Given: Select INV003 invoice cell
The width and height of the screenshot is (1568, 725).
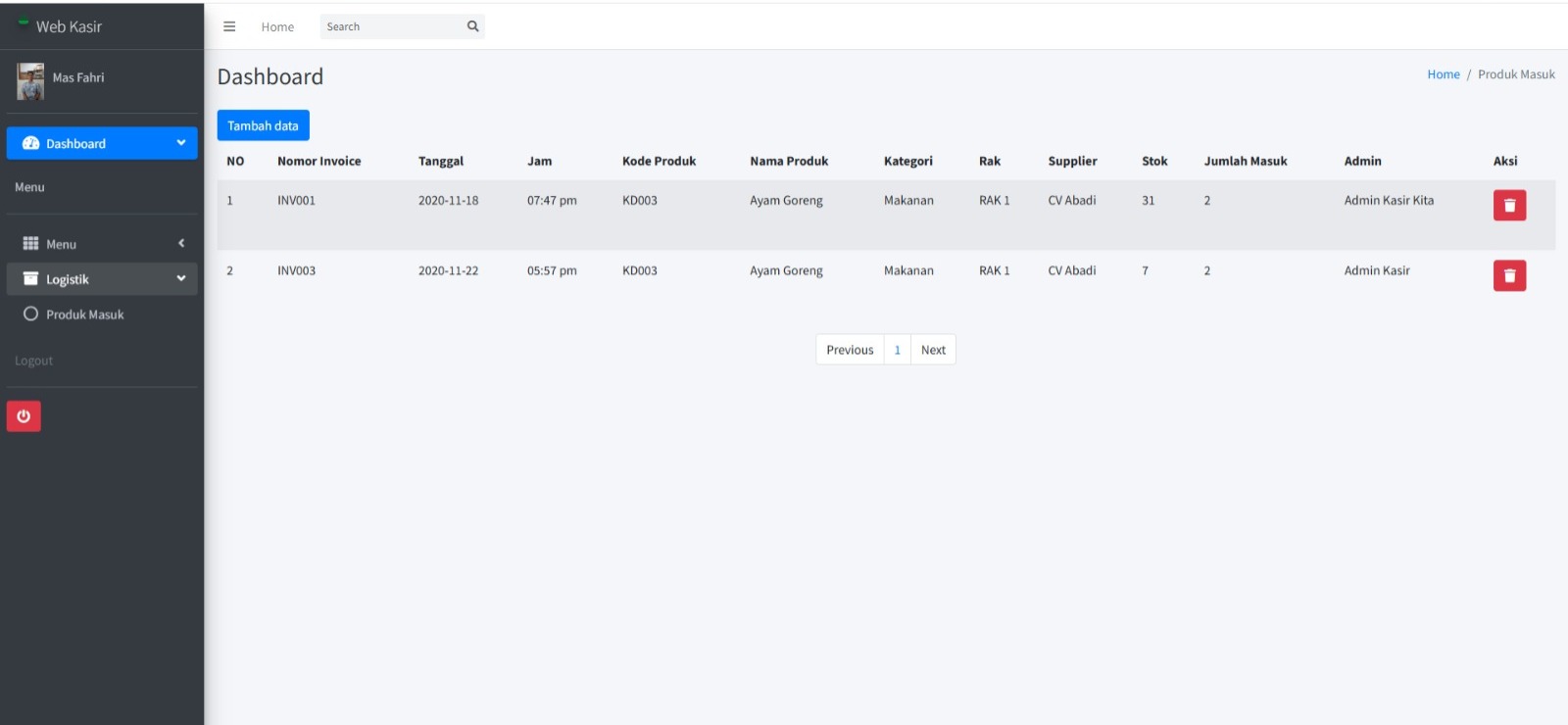Looking at the screenshot, I should click(296, 270).
